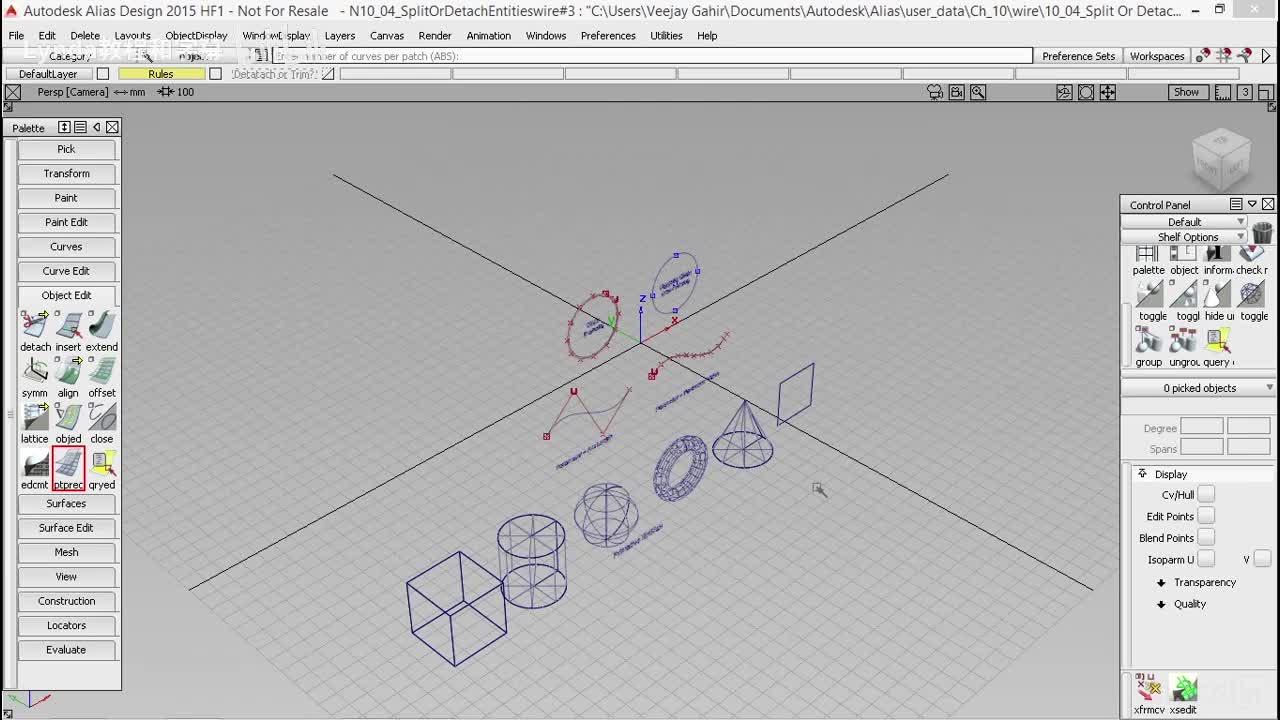Enable the Isoparm V checkbox
Screen dimensions: 1280x720
pos(1262,559)
